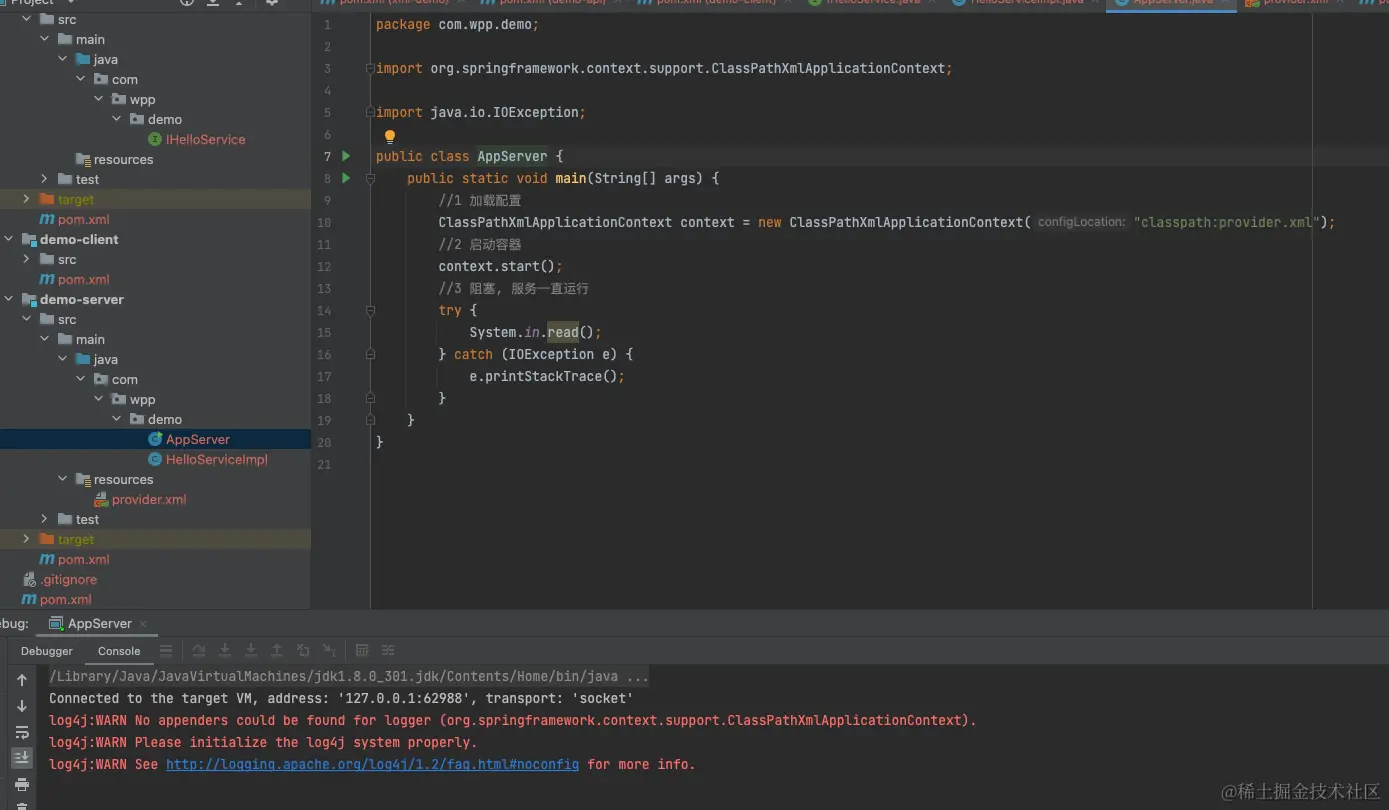1389x810 pixels.
Task: Click the IHelloService interface icon
Action: 155,139
